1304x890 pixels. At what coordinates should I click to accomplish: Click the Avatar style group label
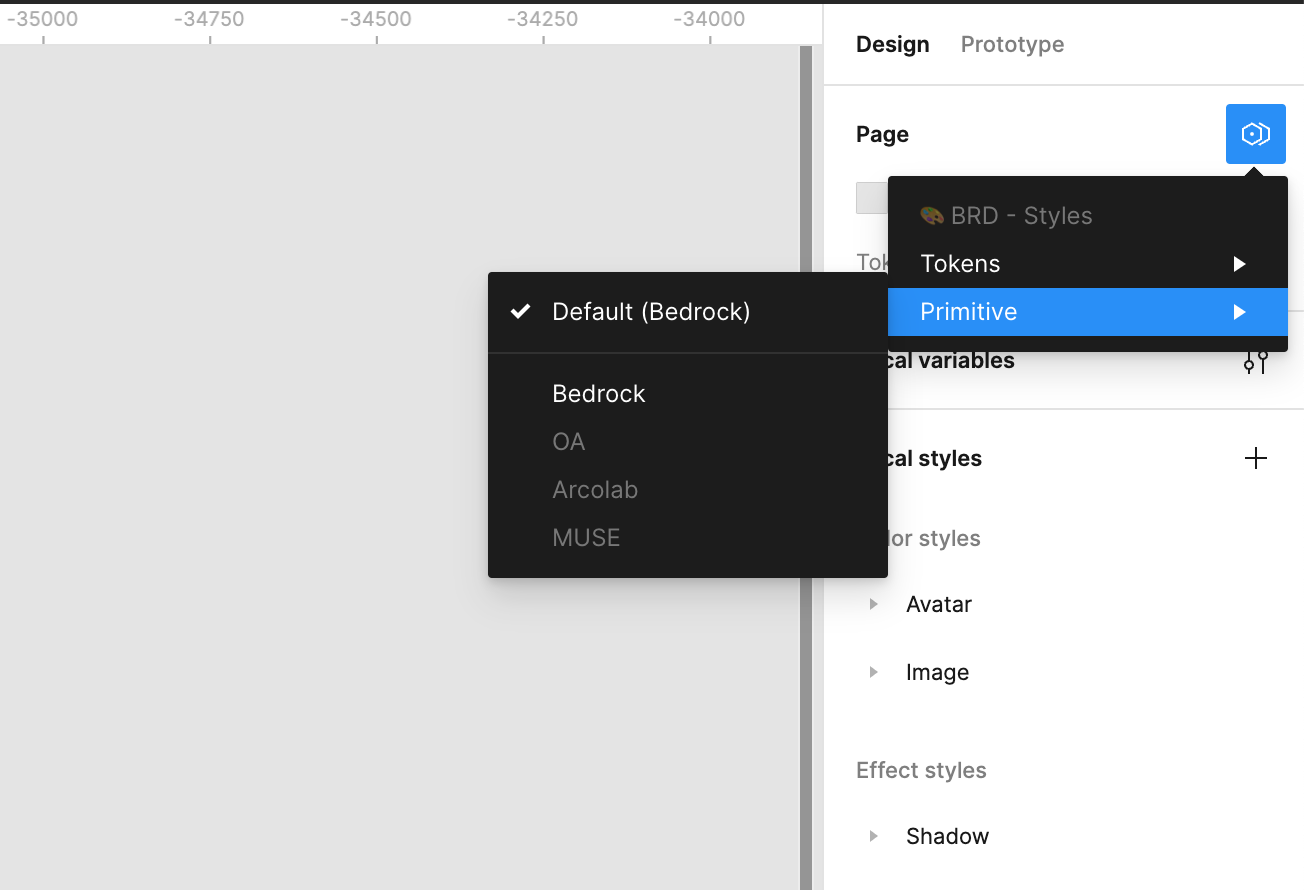pos(939,604)
